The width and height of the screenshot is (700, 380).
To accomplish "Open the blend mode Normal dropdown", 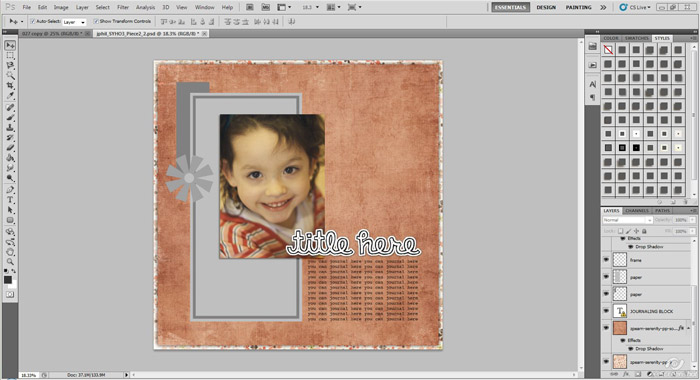I will pyautogui.click(x=628, y=220).
